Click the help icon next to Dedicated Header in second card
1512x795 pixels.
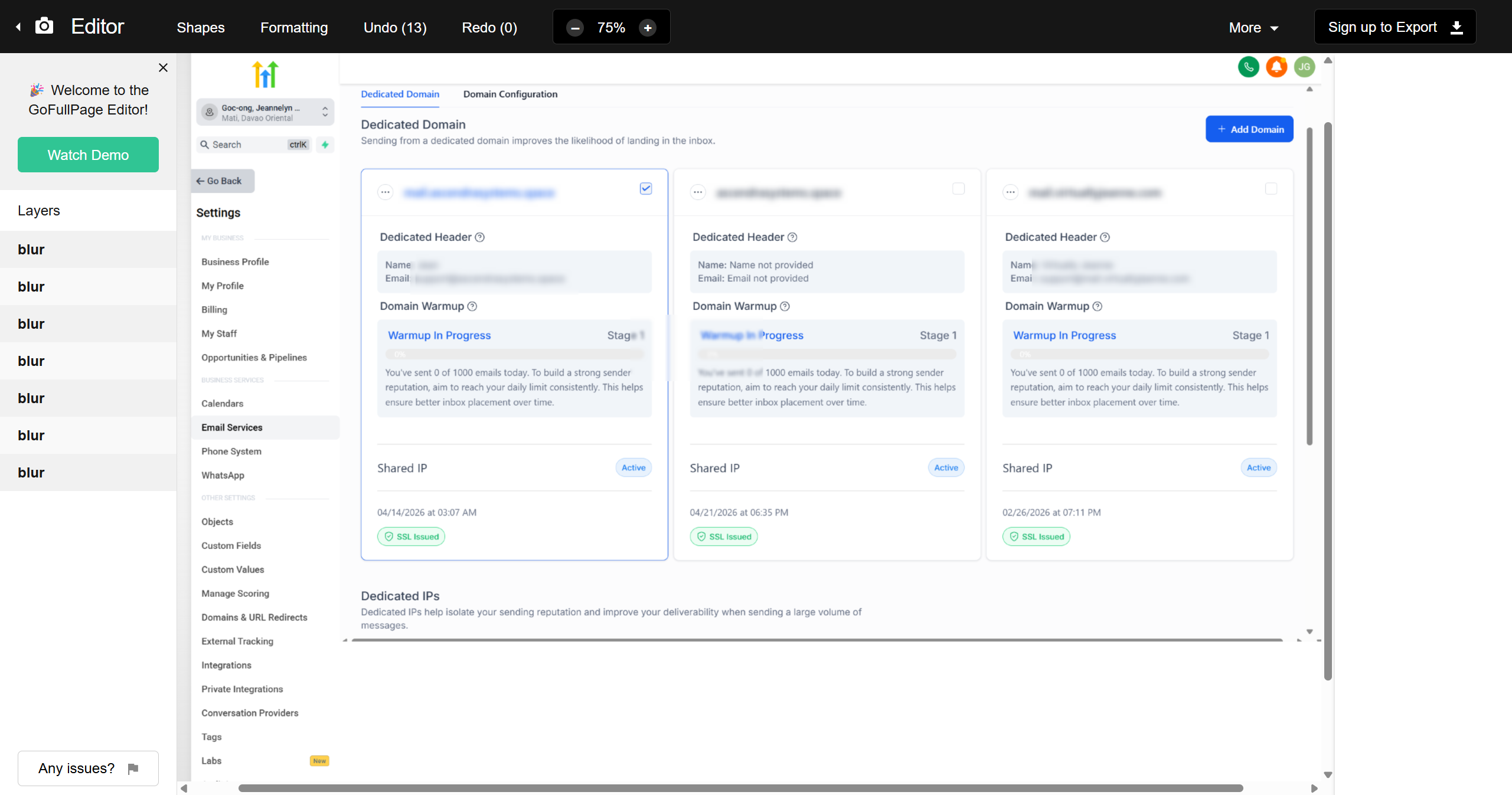tap(792, 237)
